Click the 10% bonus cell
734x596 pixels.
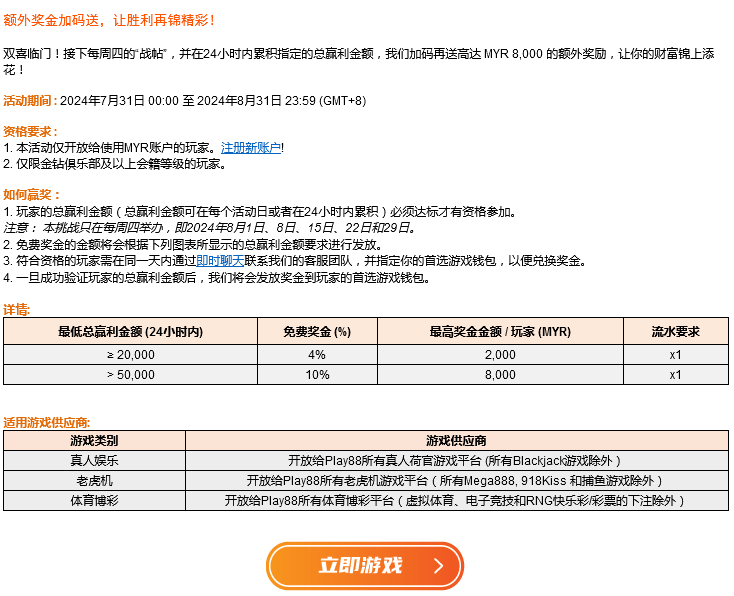click(x=317, y=375)
